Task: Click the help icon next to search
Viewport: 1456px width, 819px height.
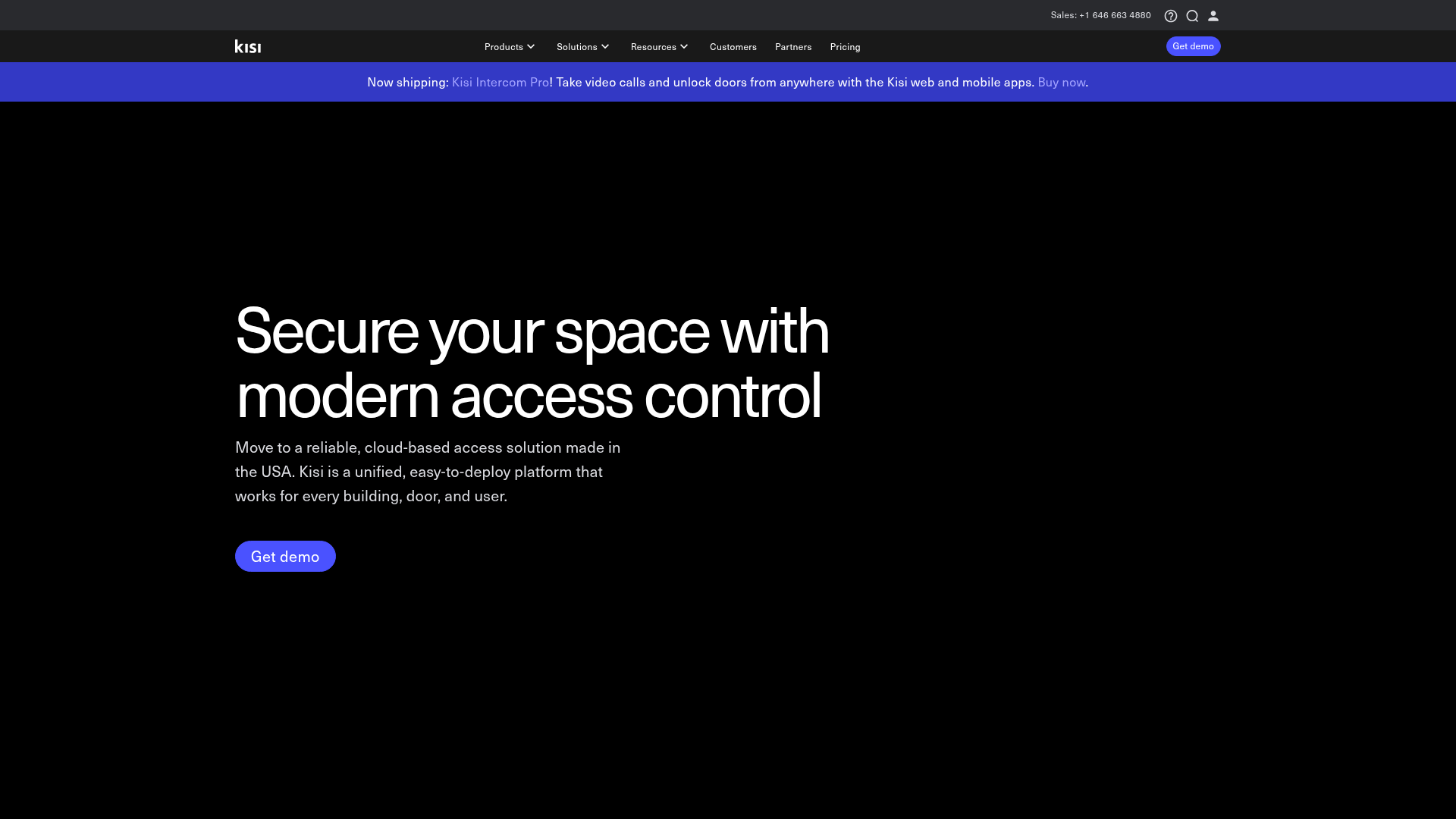Action: click(x=1171, y=15)
